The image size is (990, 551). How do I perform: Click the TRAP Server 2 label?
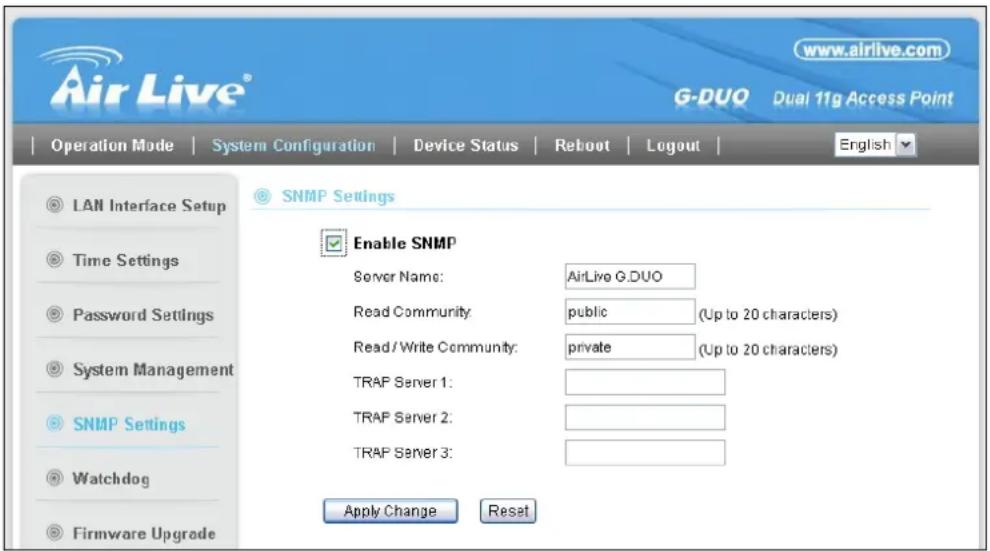pos(403,417)
